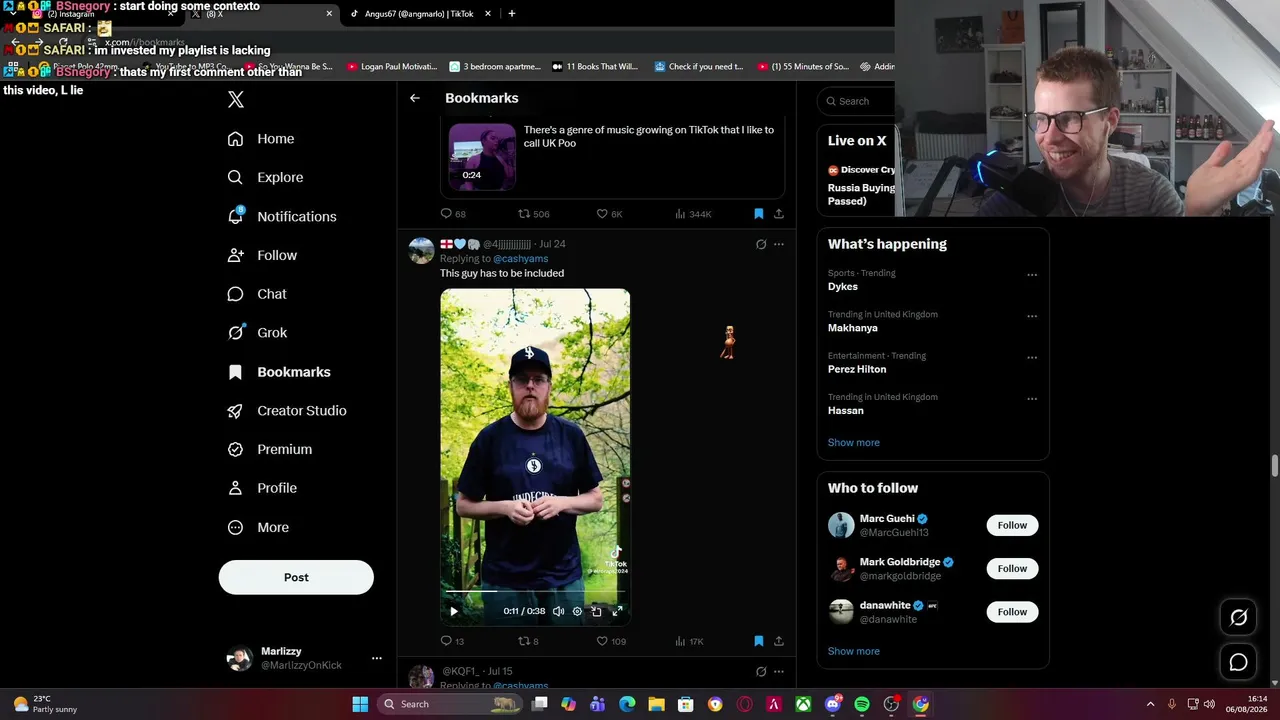Open Chat from the sidebar

click(x=257, y=294)
